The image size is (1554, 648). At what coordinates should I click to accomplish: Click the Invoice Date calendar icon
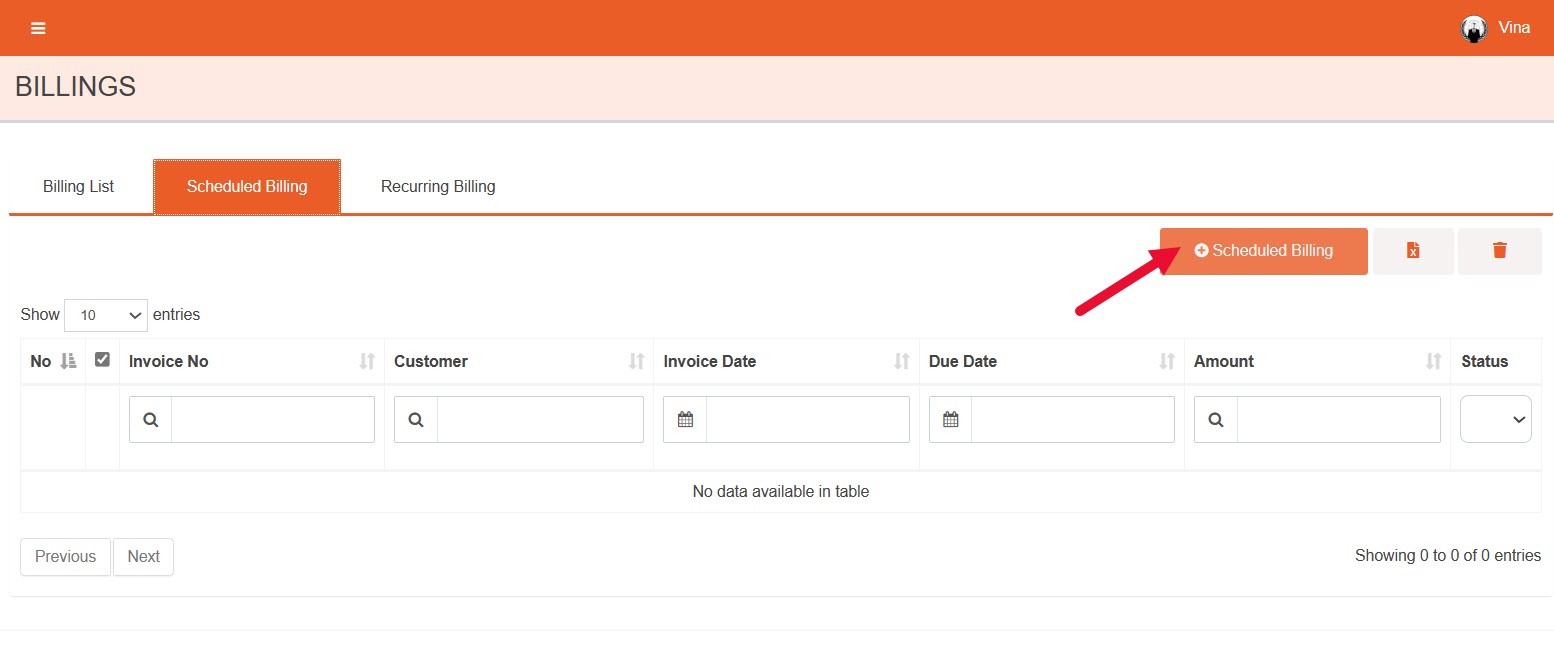click(685, 420)
